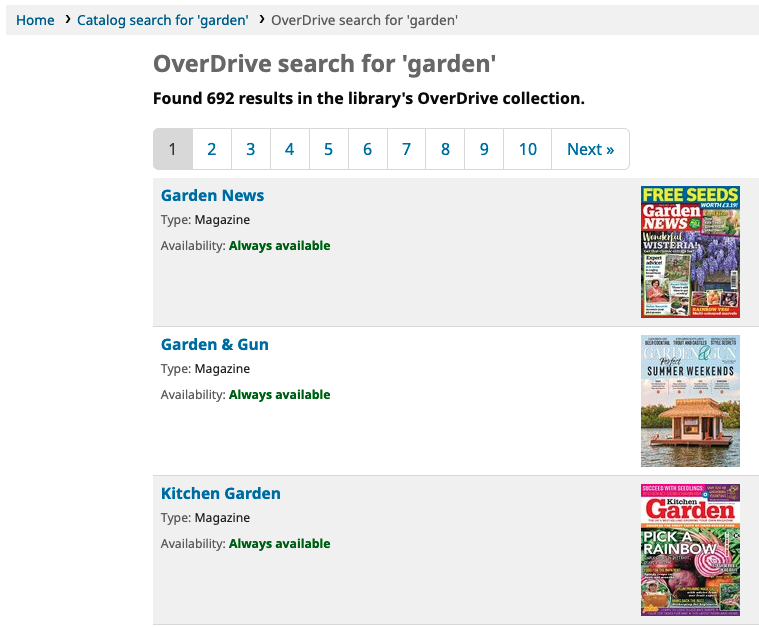This screenshot has height=627, width=759.
Task: Navigate to results page 4
Action: coord(290,149)
